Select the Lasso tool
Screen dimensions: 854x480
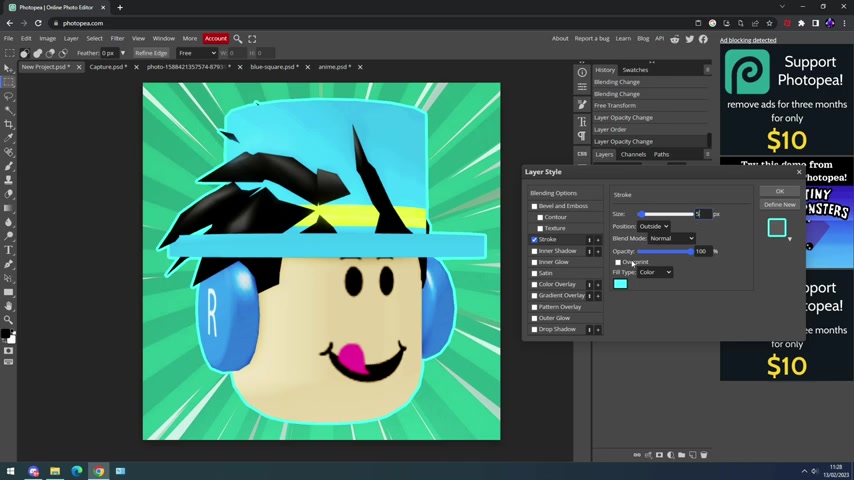[9, 96]
